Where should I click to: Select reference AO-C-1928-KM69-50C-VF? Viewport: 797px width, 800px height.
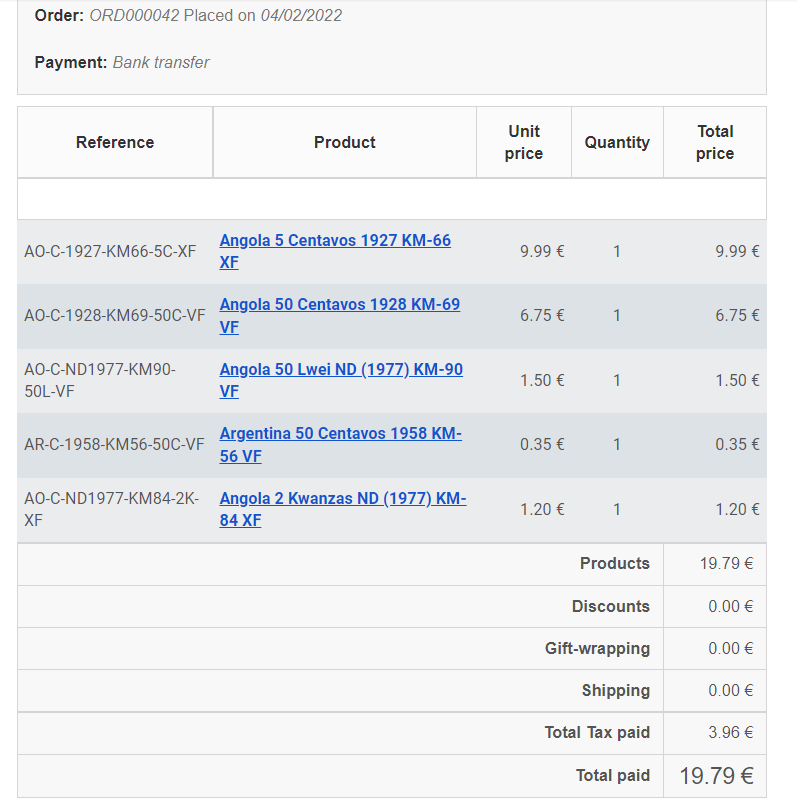tap(115, 315)
